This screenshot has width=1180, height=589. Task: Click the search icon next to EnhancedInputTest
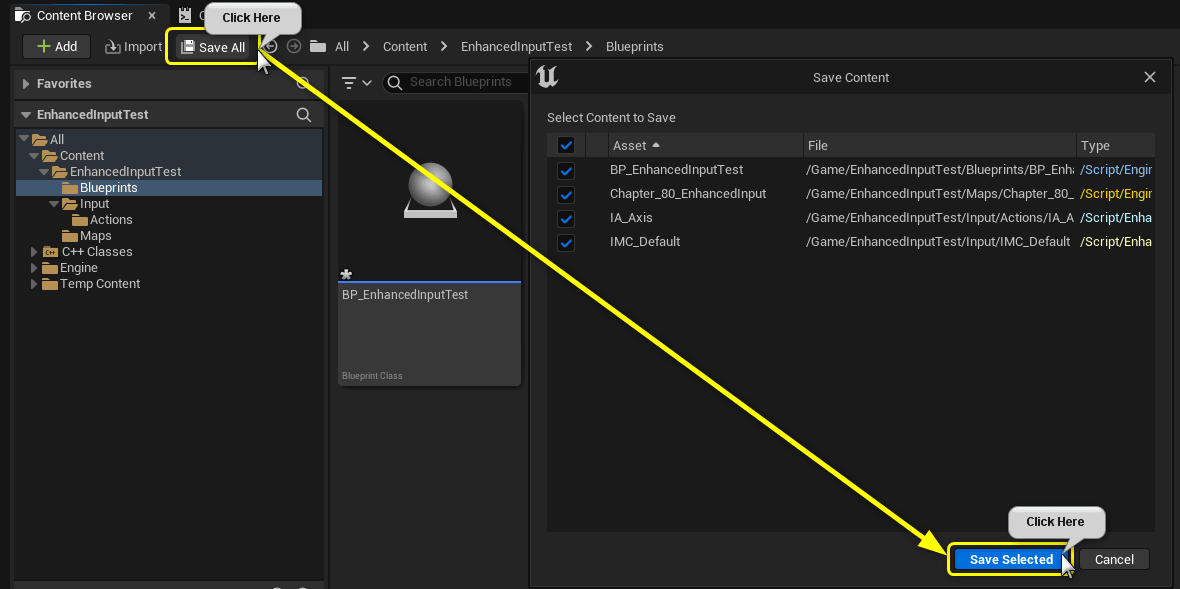click(304, 114)
